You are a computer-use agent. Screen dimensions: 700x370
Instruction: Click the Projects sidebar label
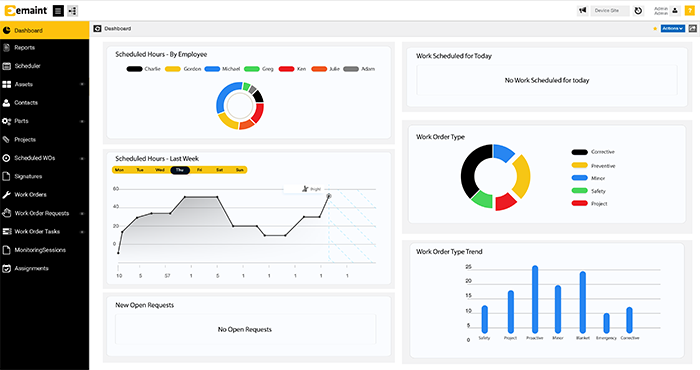(25, 140)
